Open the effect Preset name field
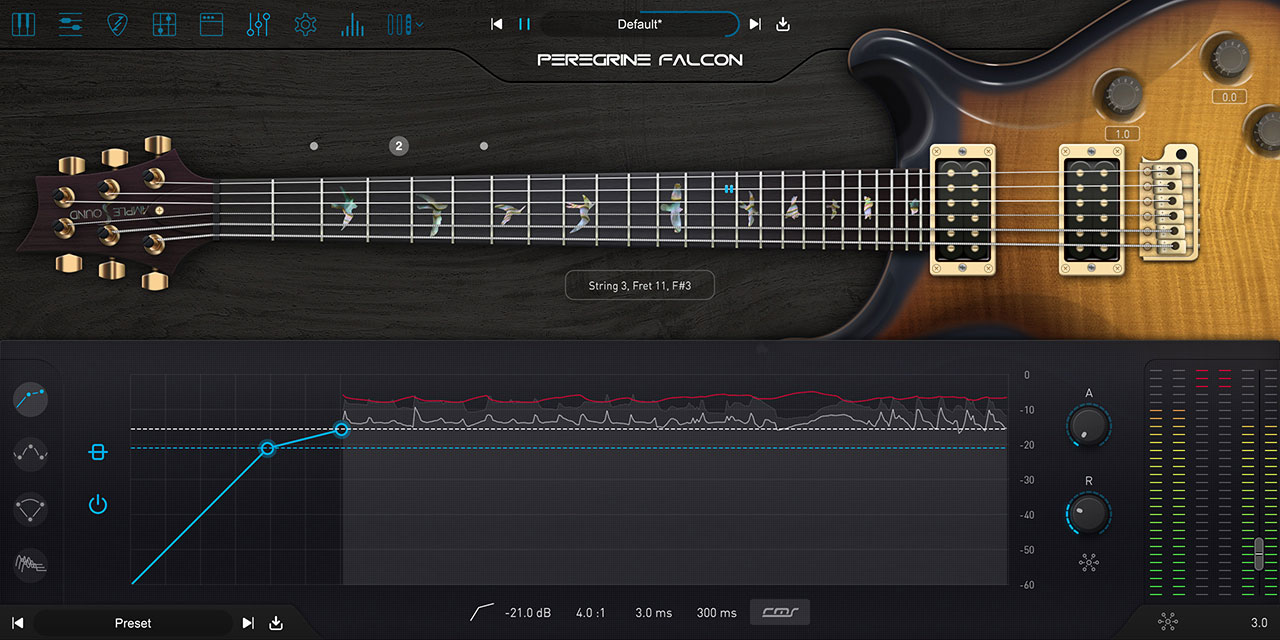This screenshot has width=1280, height=640. (x=133, y=623)
